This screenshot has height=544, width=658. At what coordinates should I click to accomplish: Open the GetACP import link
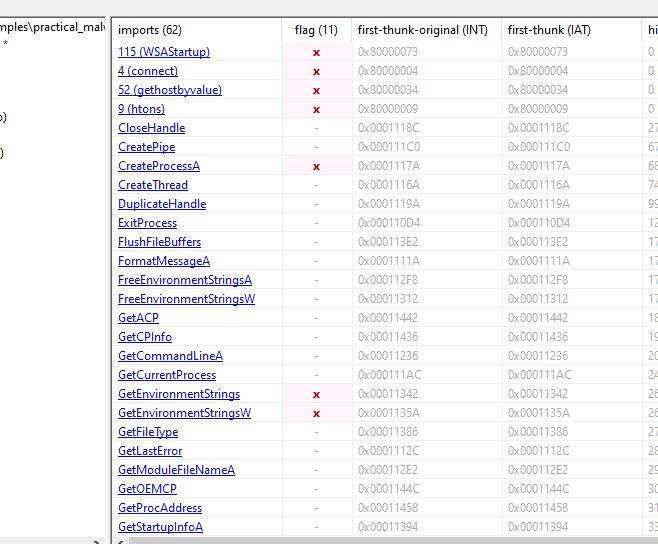click(138, 318)
